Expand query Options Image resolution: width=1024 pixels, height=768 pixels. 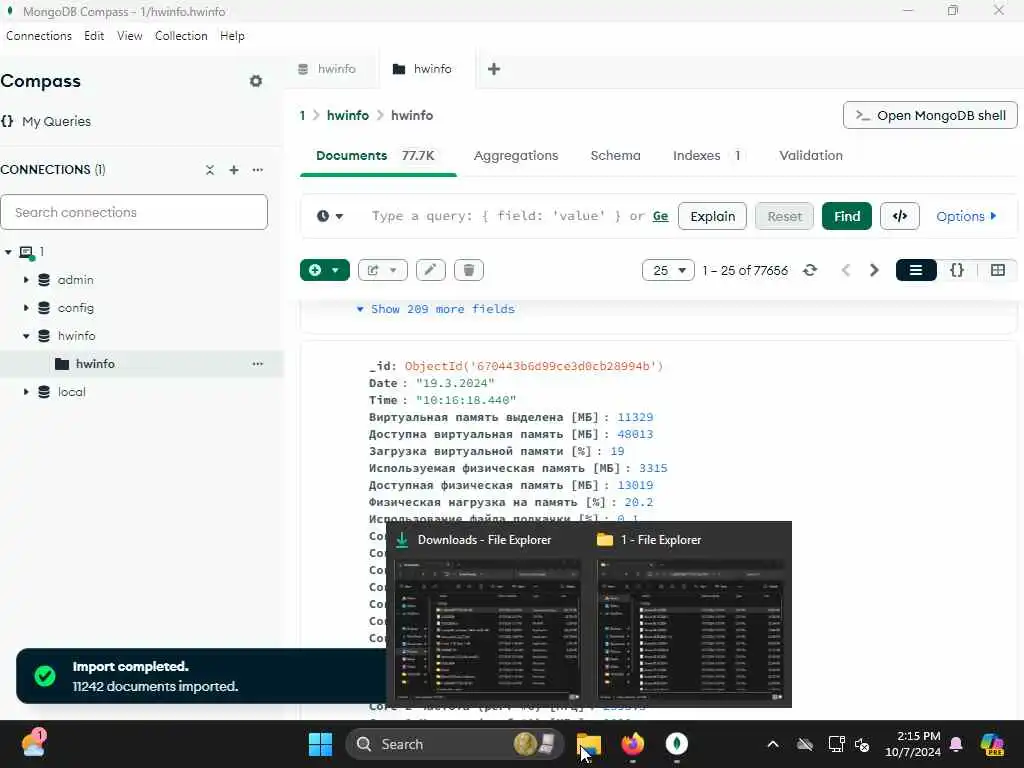pyautogui.click(x=966, y=216)
